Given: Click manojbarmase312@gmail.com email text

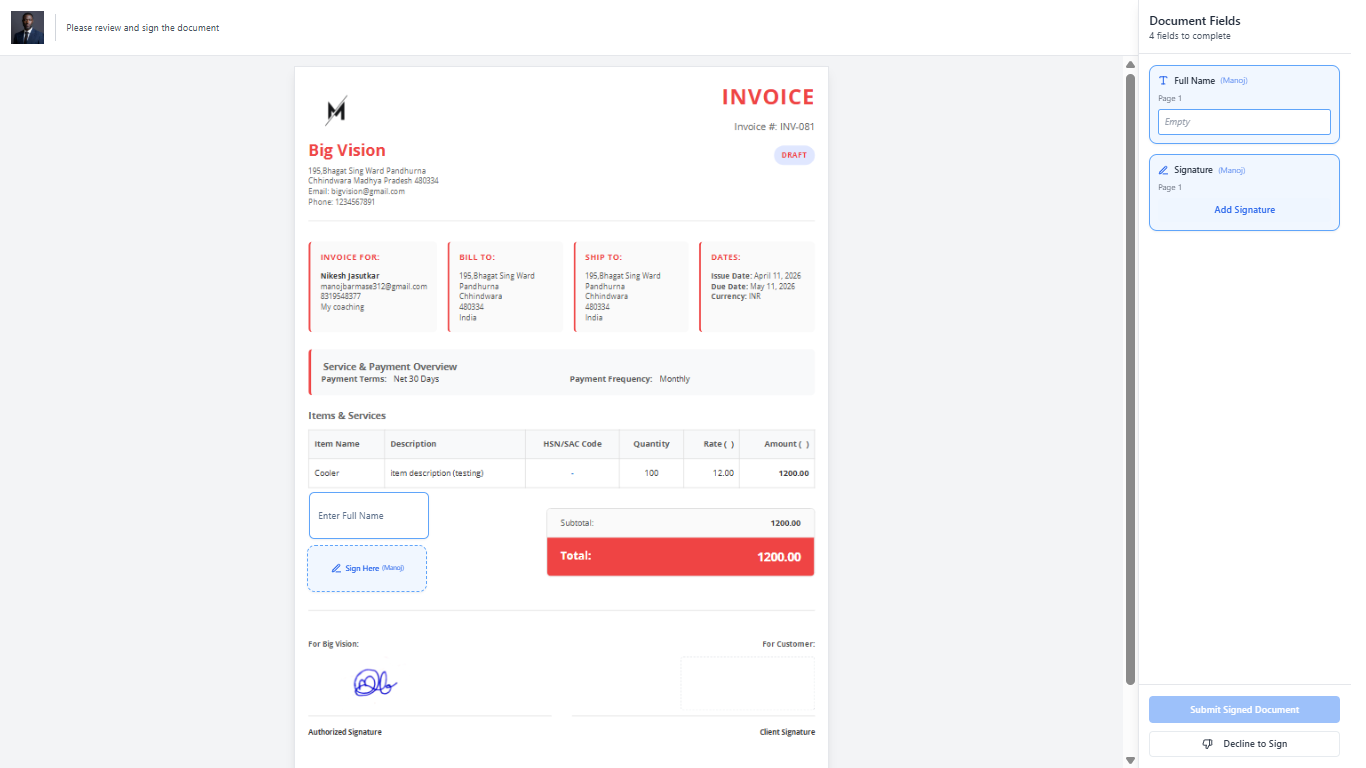Looking at the screenshot, I should pyautogui.click(x=374, y=286).
